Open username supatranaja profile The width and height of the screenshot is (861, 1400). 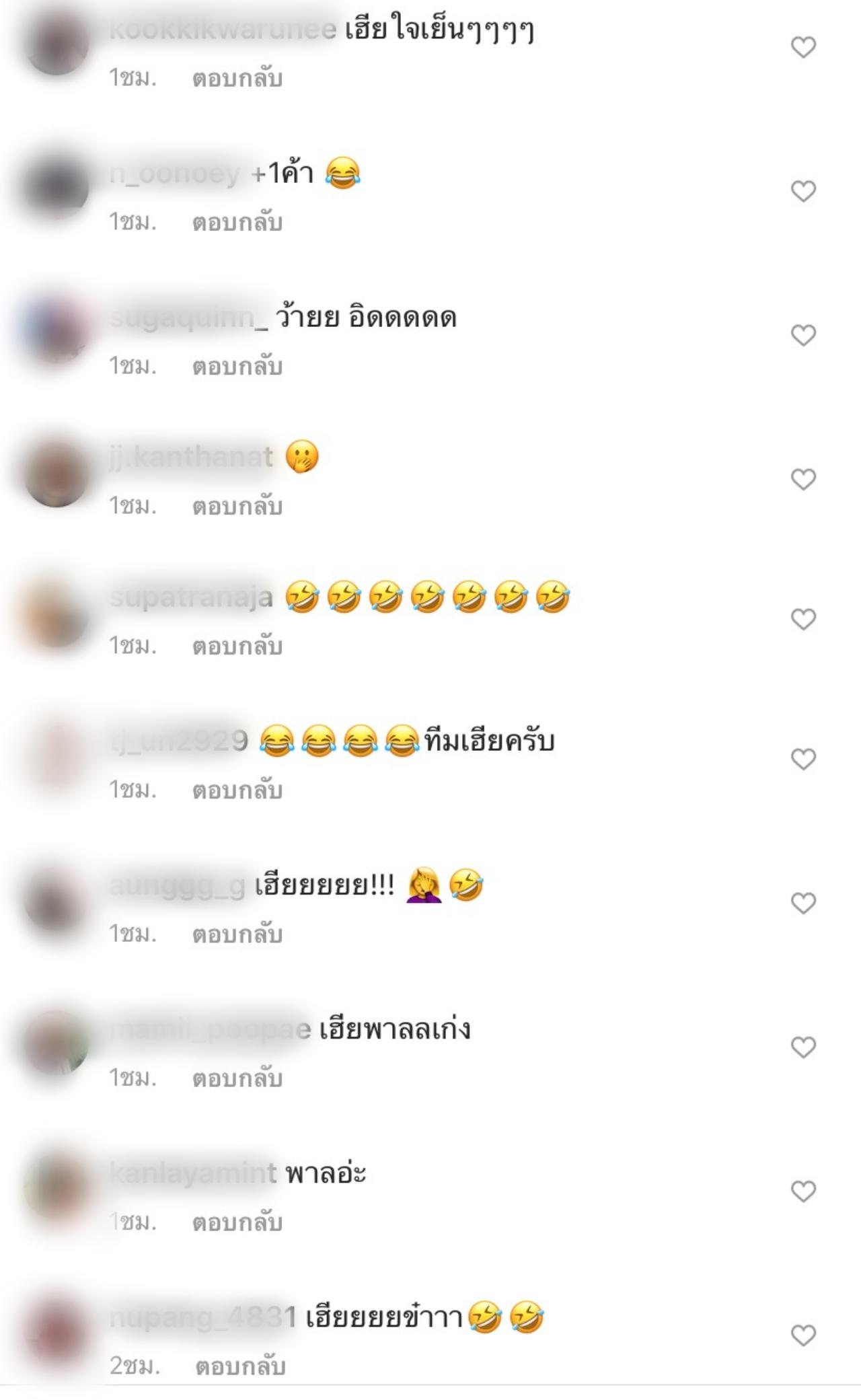[x=191, y=597]
